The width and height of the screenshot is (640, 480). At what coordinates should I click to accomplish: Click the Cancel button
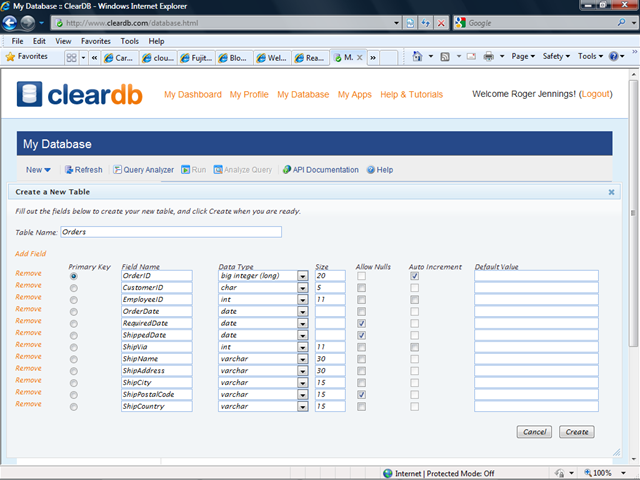pyautogui.click(x=534, y=432)
